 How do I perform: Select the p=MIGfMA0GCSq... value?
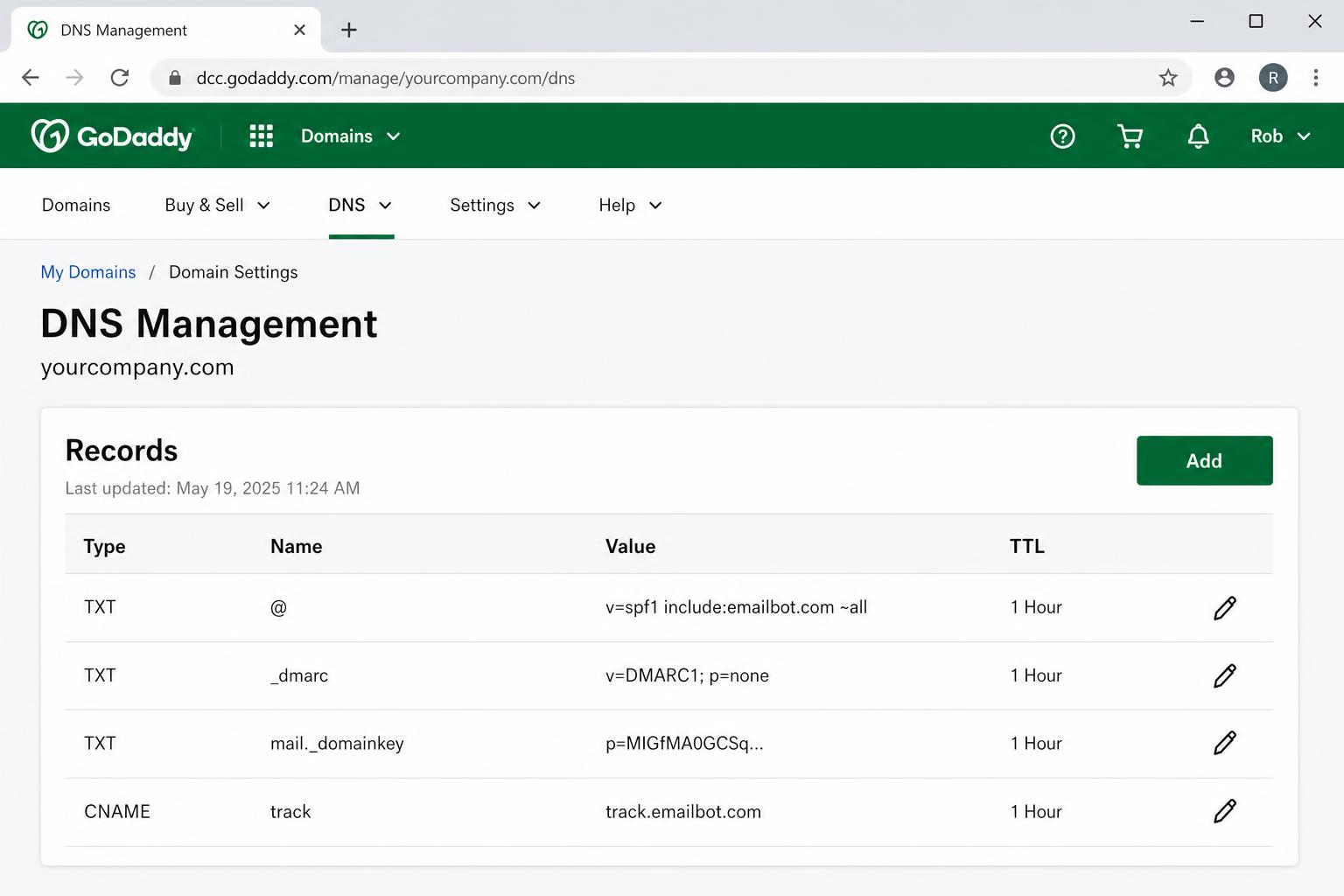[684, 743]
